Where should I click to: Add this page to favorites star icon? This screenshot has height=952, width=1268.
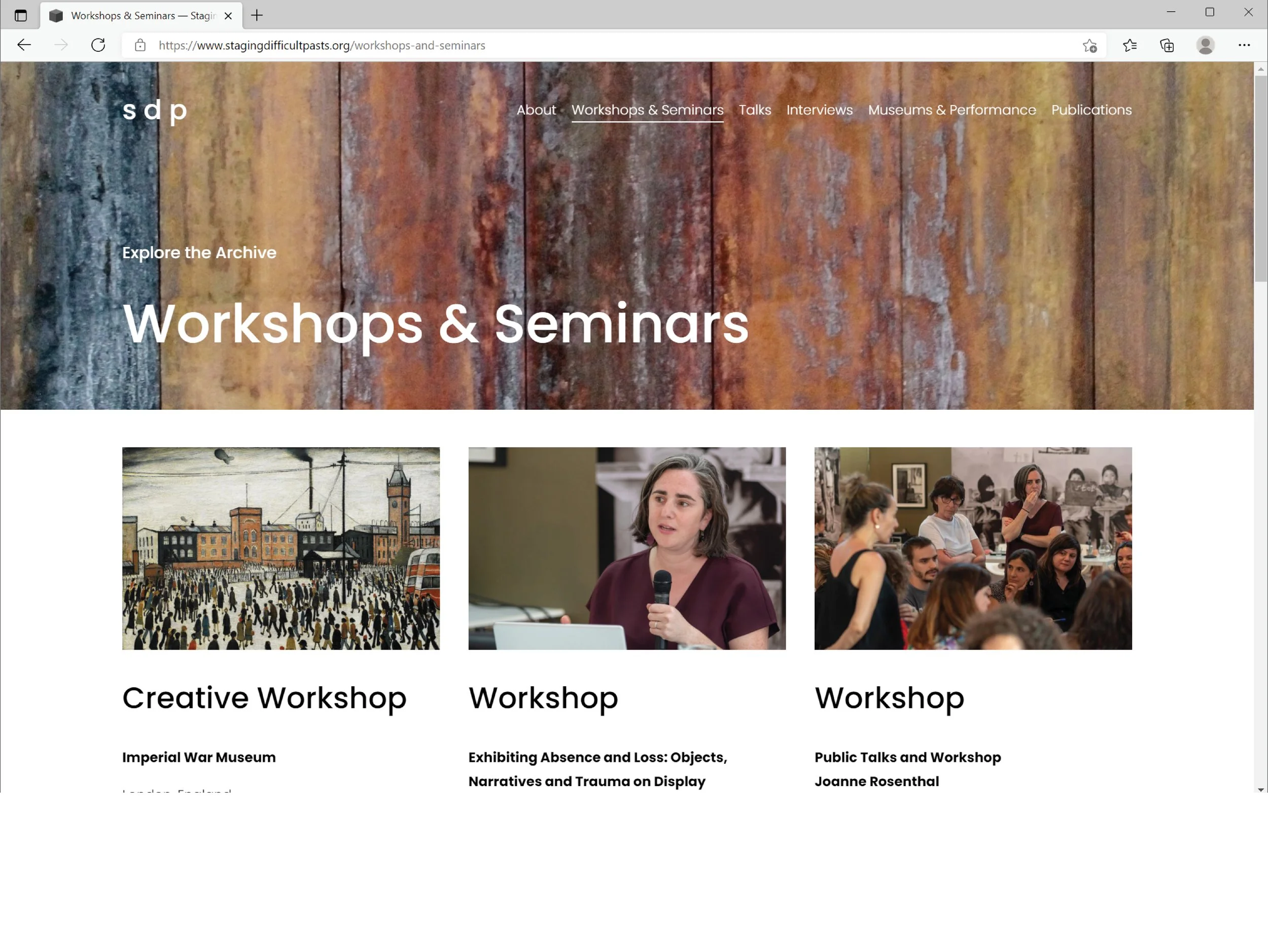pos(1090,46)
